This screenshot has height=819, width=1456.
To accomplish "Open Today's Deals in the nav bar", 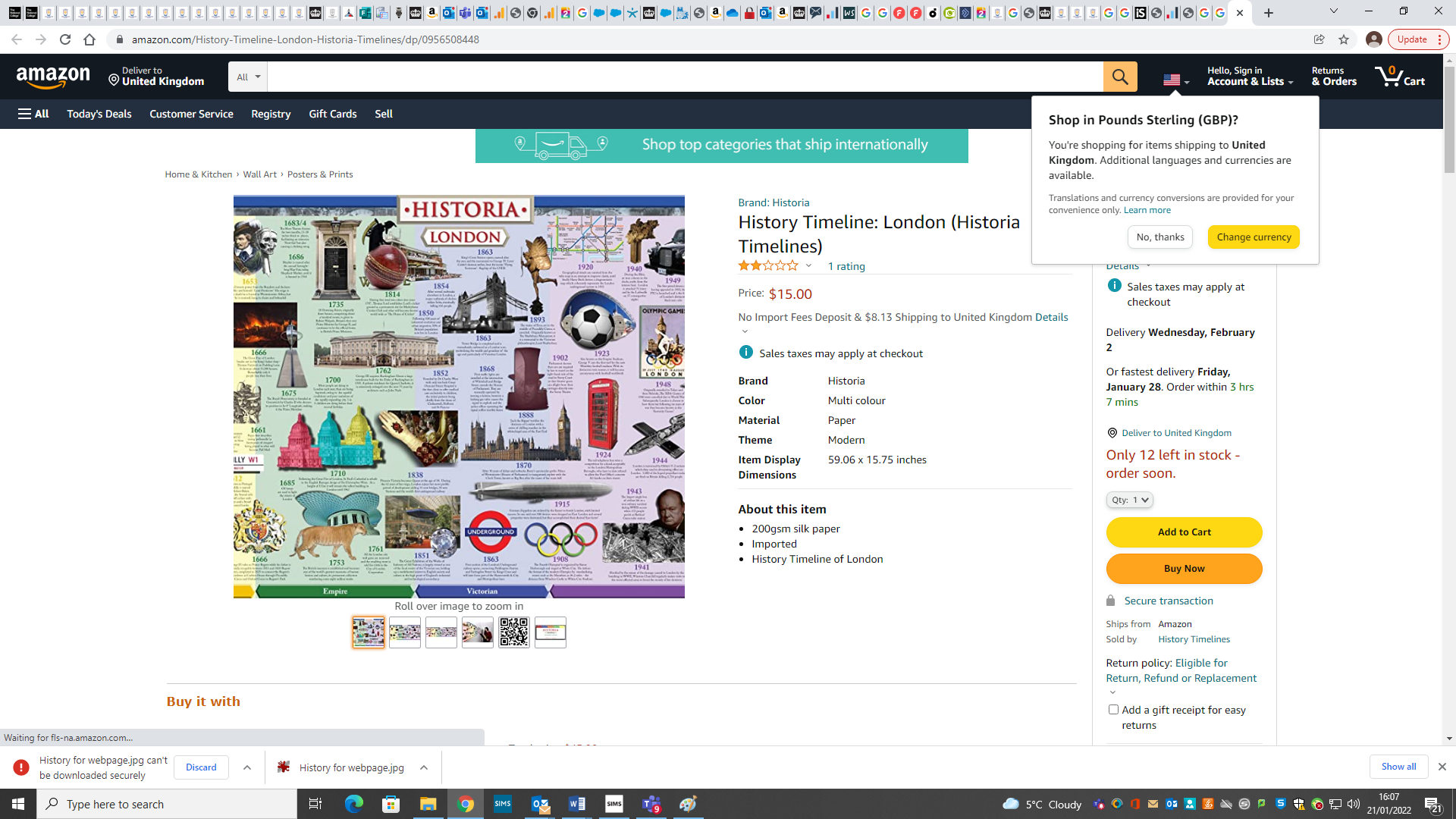I will click(x=99, y=114).
